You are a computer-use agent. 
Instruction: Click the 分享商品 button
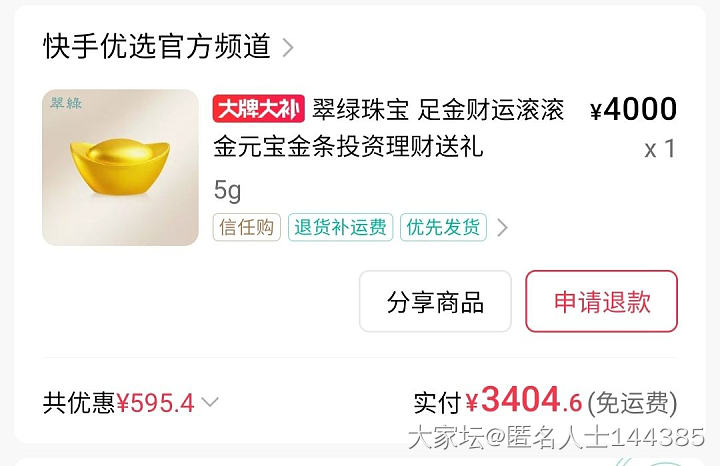pos(435,301)
